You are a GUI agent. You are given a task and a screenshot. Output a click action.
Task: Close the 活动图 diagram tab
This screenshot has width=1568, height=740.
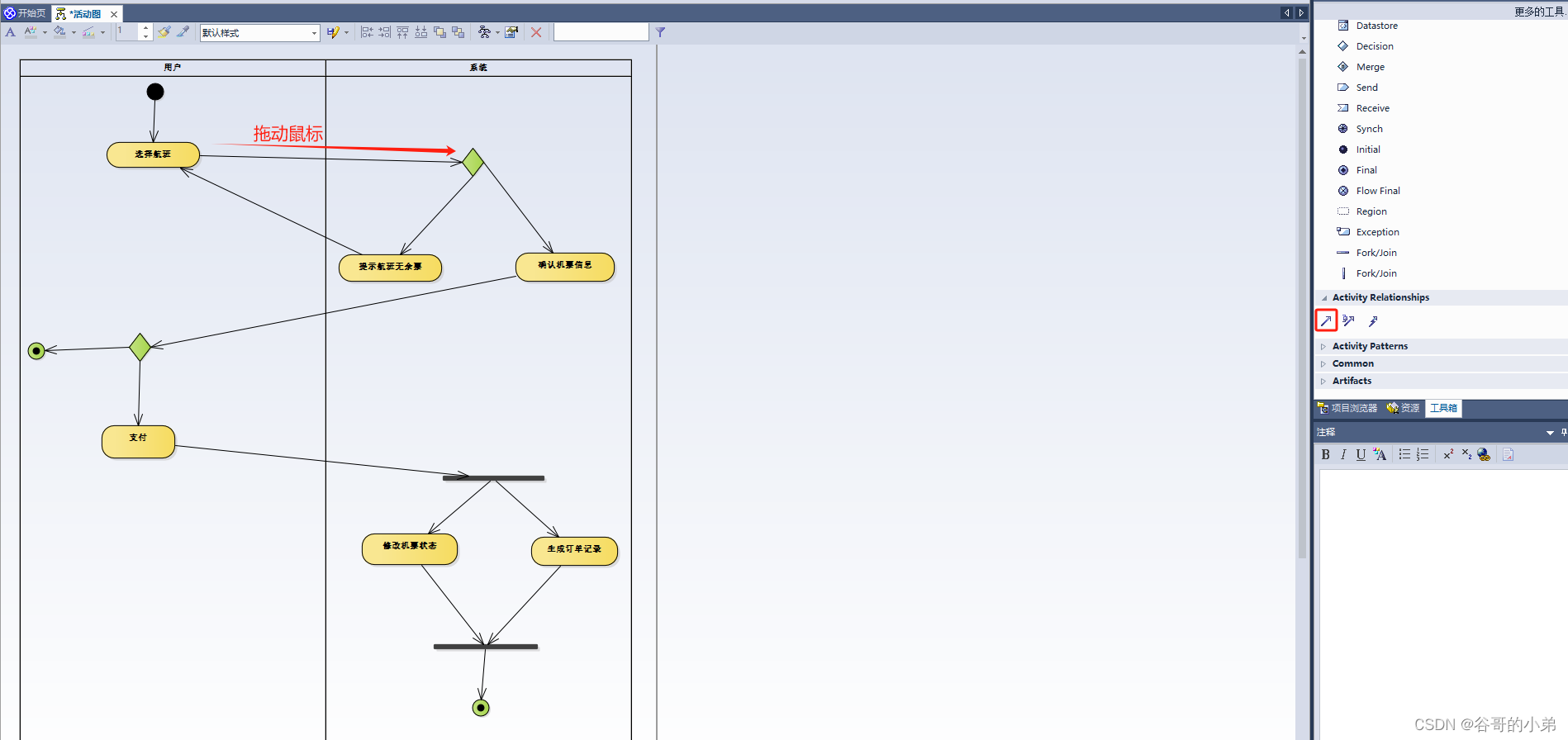114,14
